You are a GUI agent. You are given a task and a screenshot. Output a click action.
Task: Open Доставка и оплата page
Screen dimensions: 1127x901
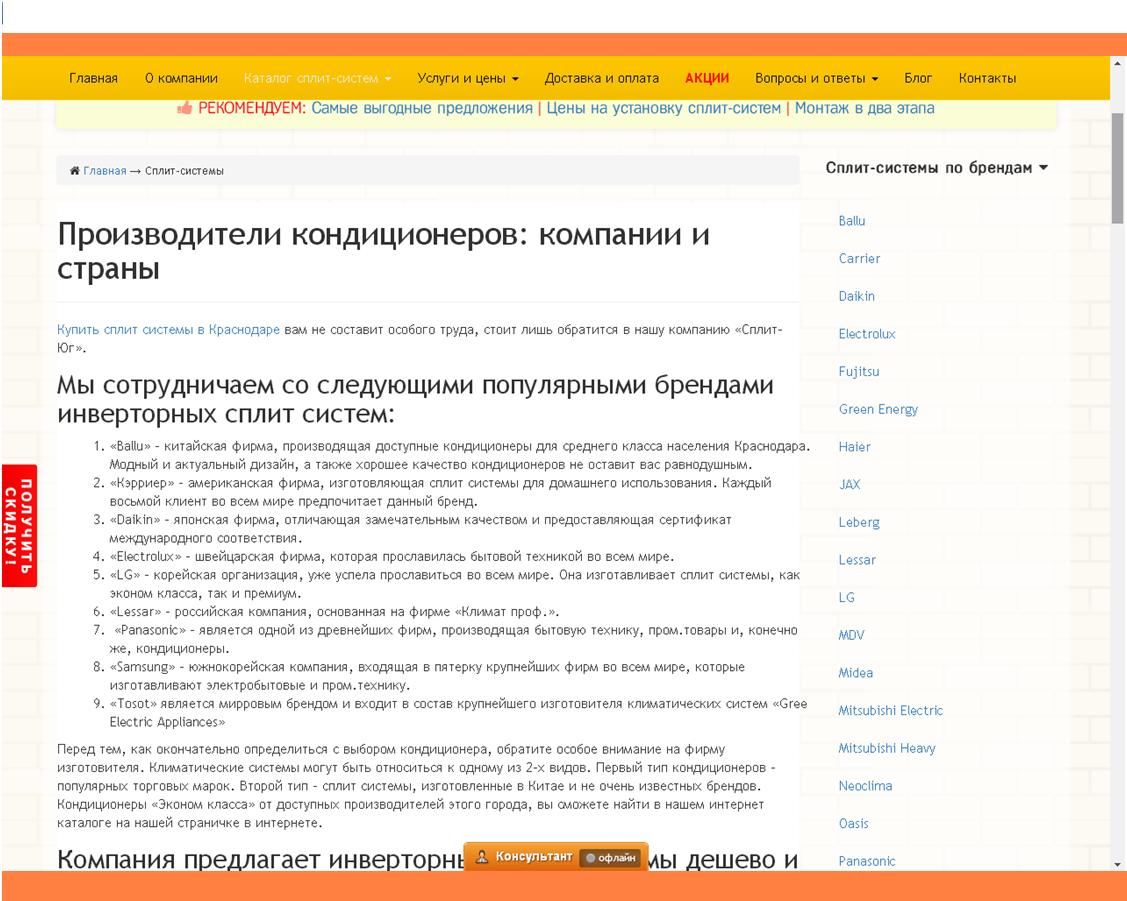602,78
